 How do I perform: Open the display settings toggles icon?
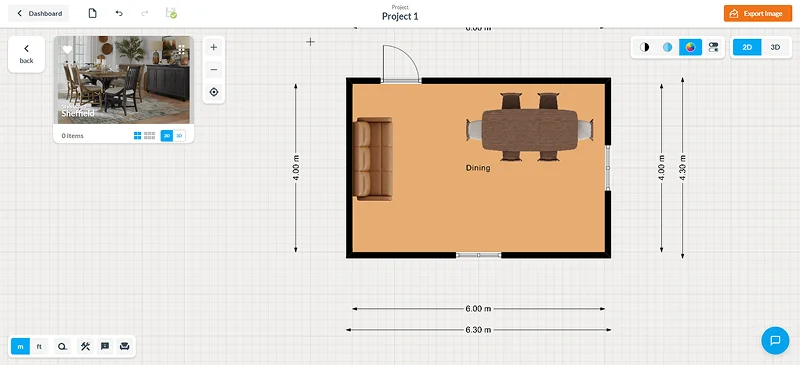pos(713,47)
